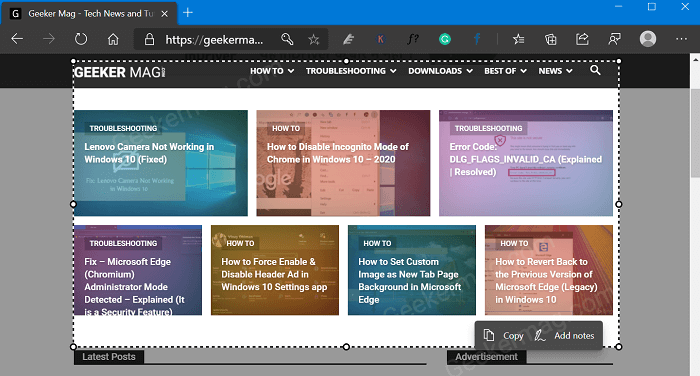Expand the News menu
Viewport: 700px width, 376px height.
pyautogui.click(x=555, y=71)
